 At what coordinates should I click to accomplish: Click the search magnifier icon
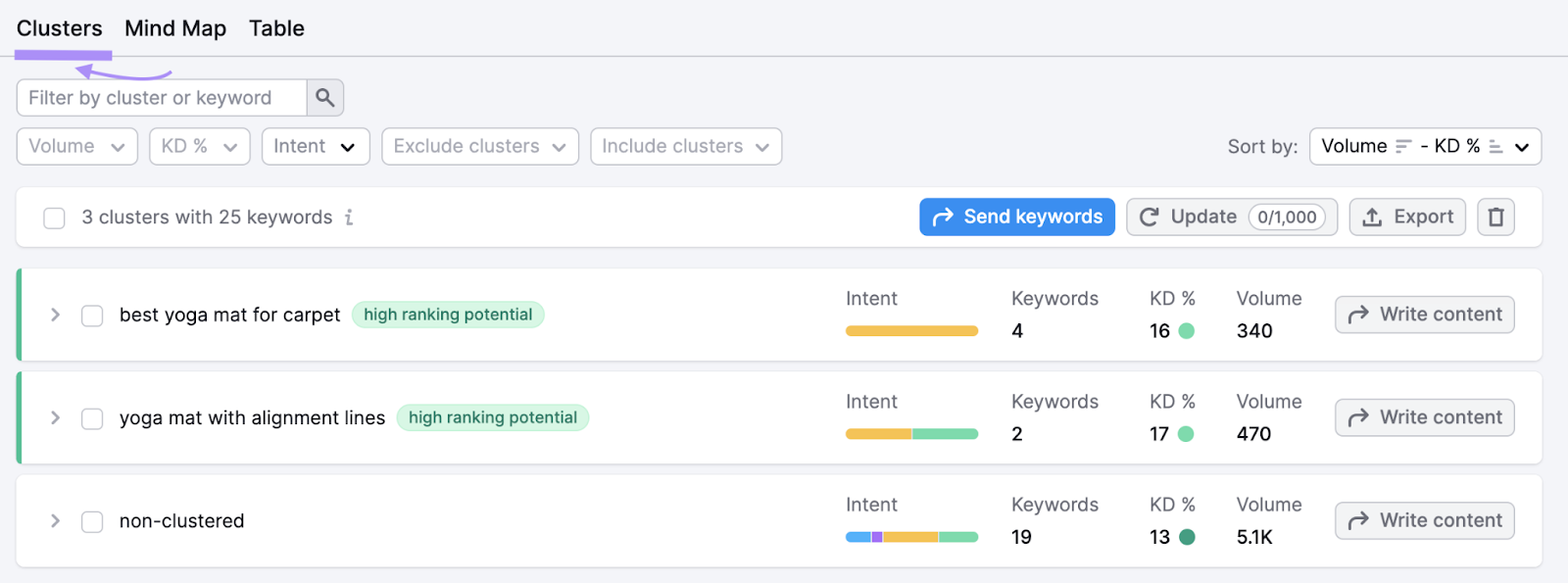click(x=324, y=98)
